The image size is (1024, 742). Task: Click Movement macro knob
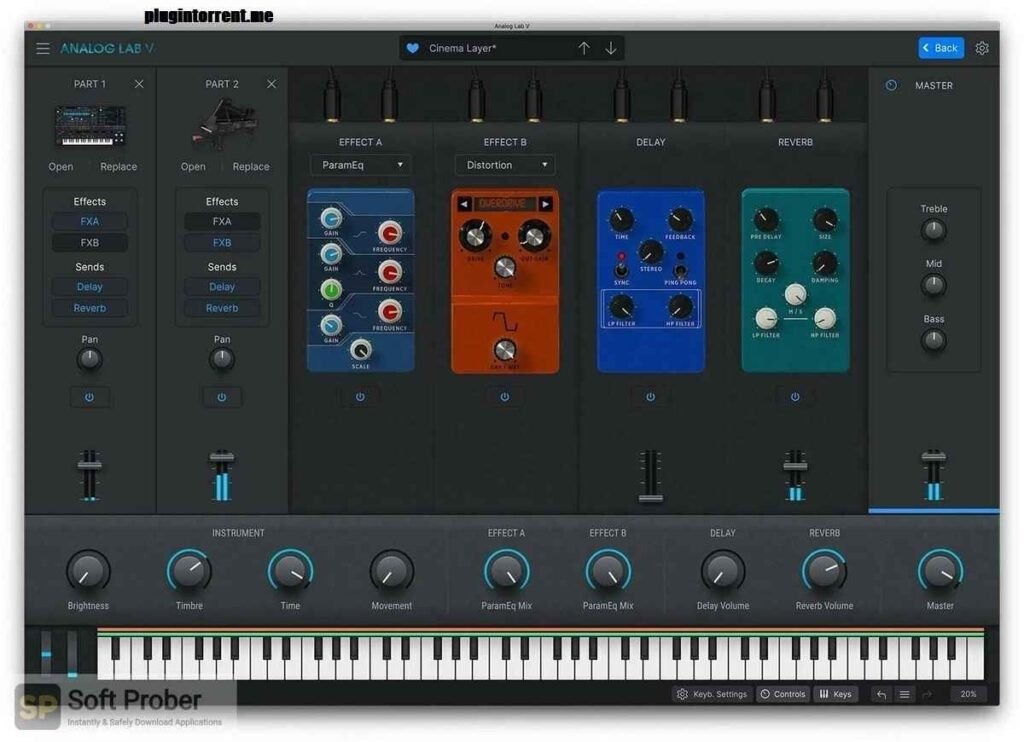[x=391, y=572]
